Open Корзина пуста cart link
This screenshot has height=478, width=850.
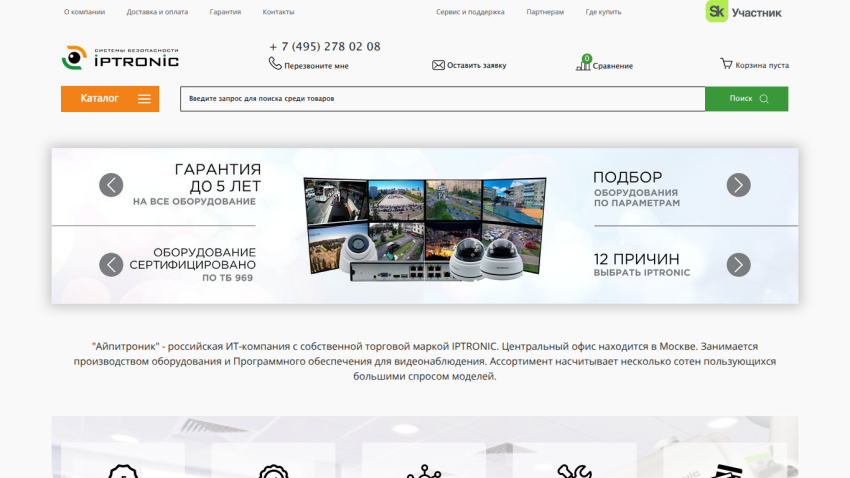[762, 66]
